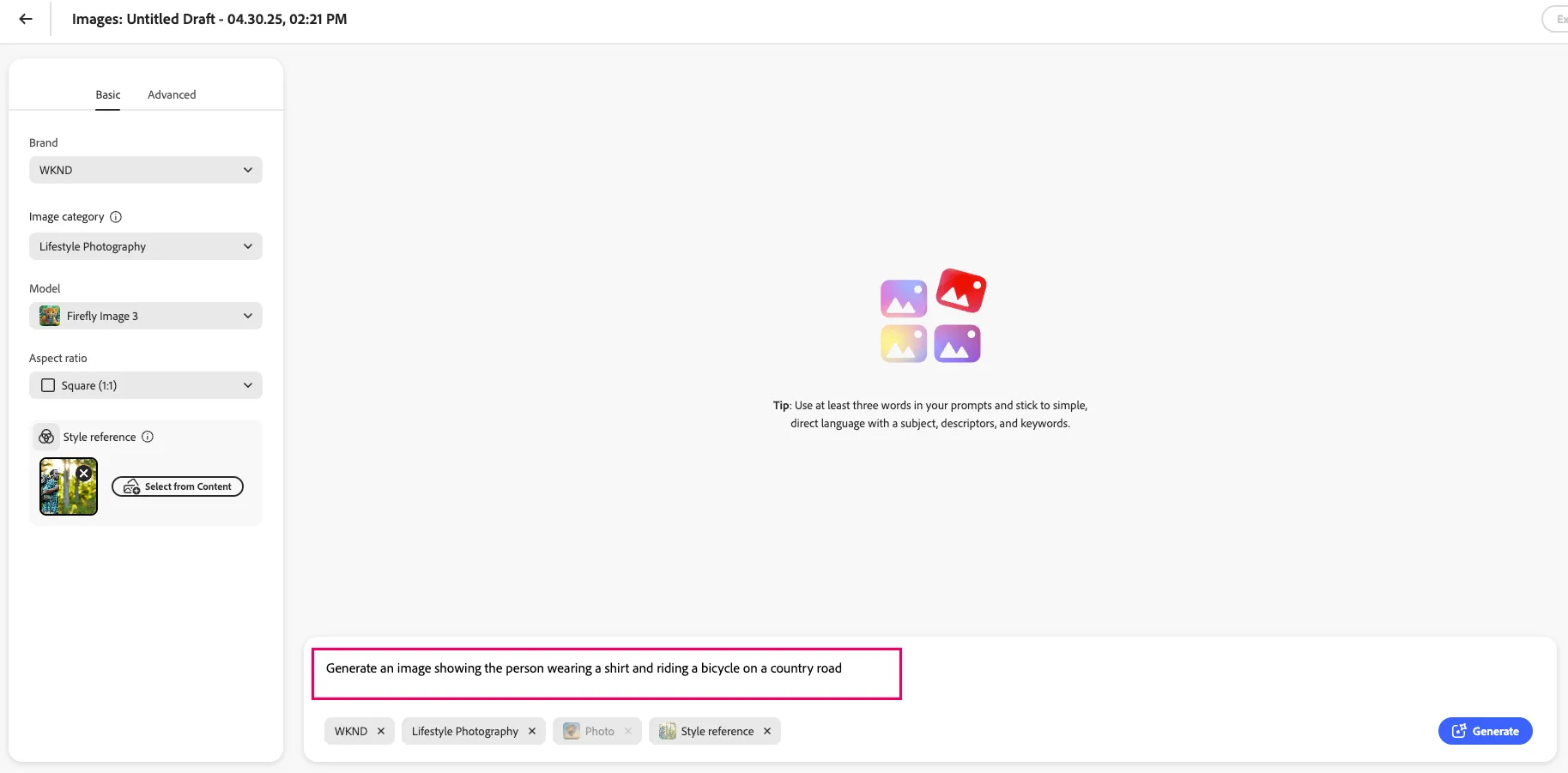Viewport: 1568px width, 773px height.
Task: Open the Square (1:1) aspect ratio dropdown
Action: 146,385
